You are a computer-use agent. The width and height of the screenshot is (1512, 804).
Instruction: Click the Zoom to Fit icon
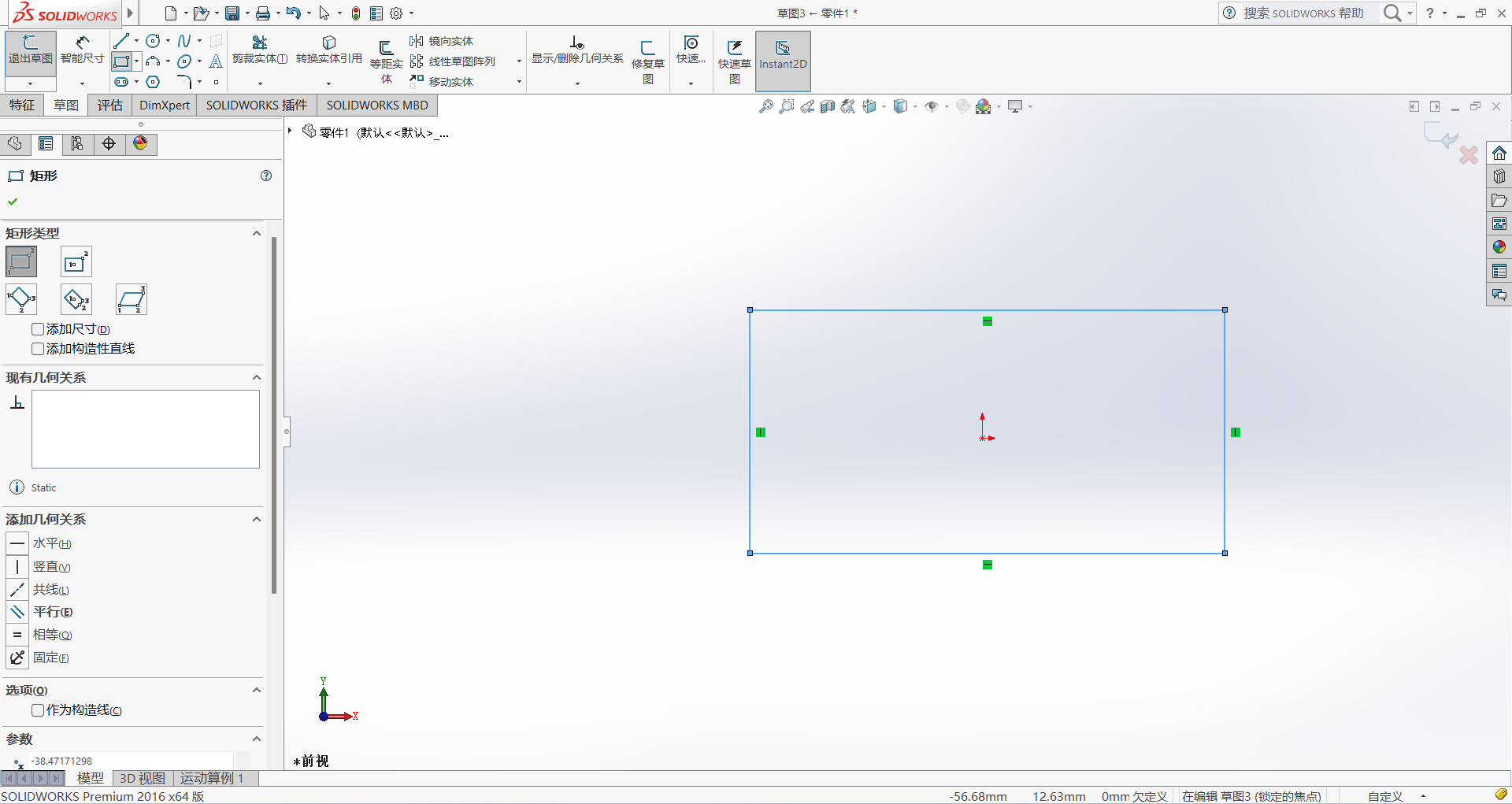tap(765, 106)
